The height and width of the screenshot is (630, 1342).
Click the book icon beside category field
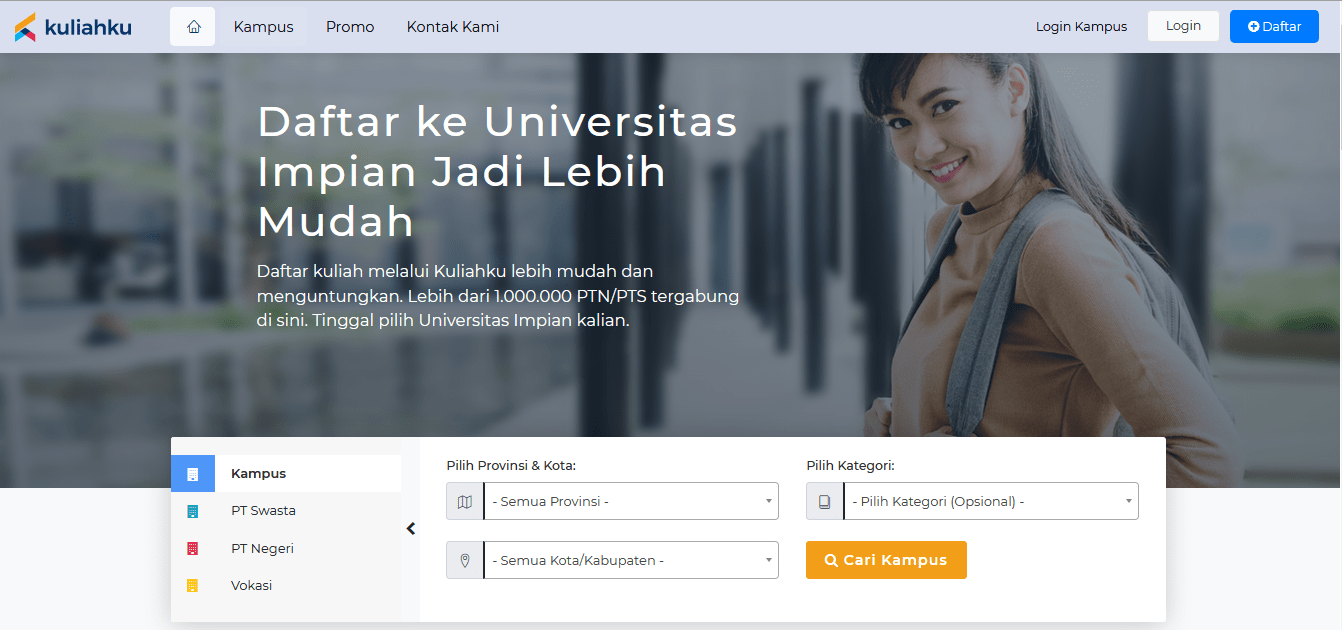point(825,502)
